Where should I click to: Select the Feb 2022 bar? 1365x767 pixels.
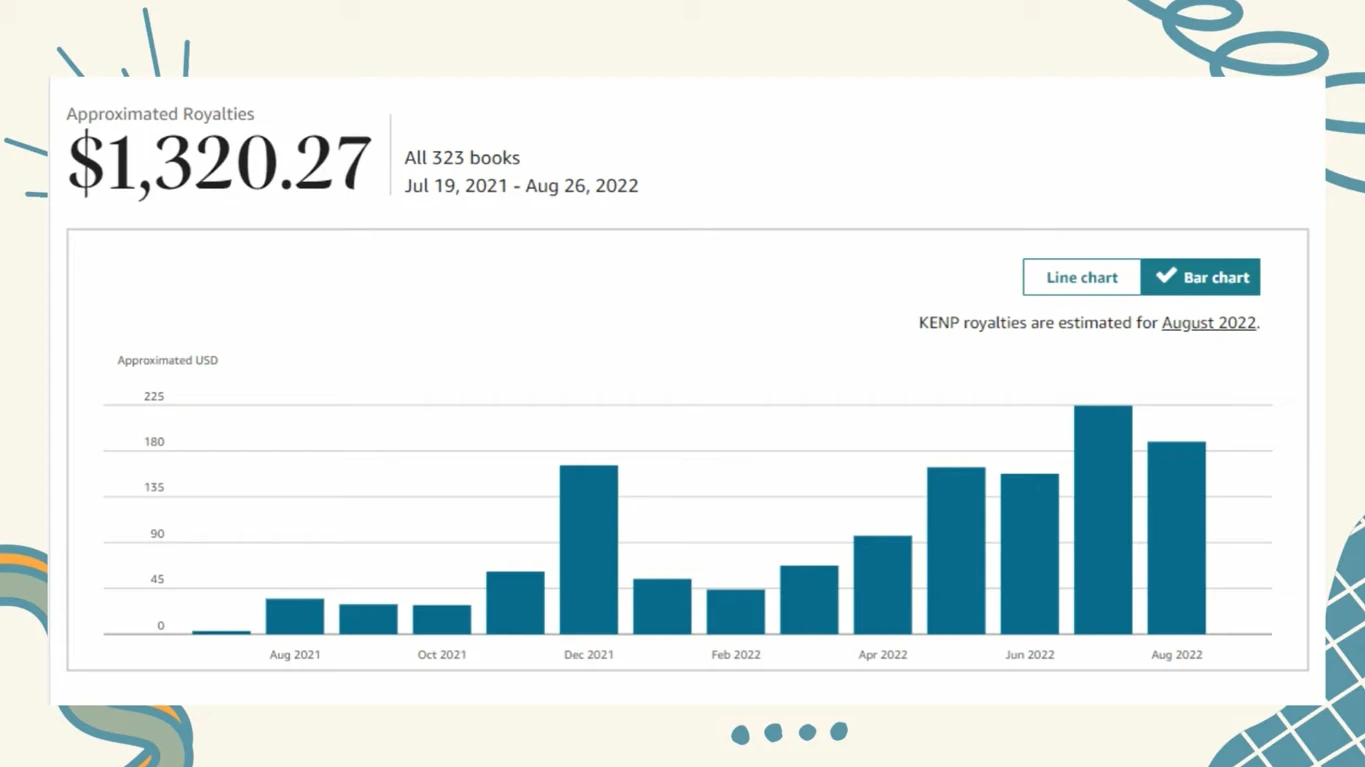coord(735,612)
